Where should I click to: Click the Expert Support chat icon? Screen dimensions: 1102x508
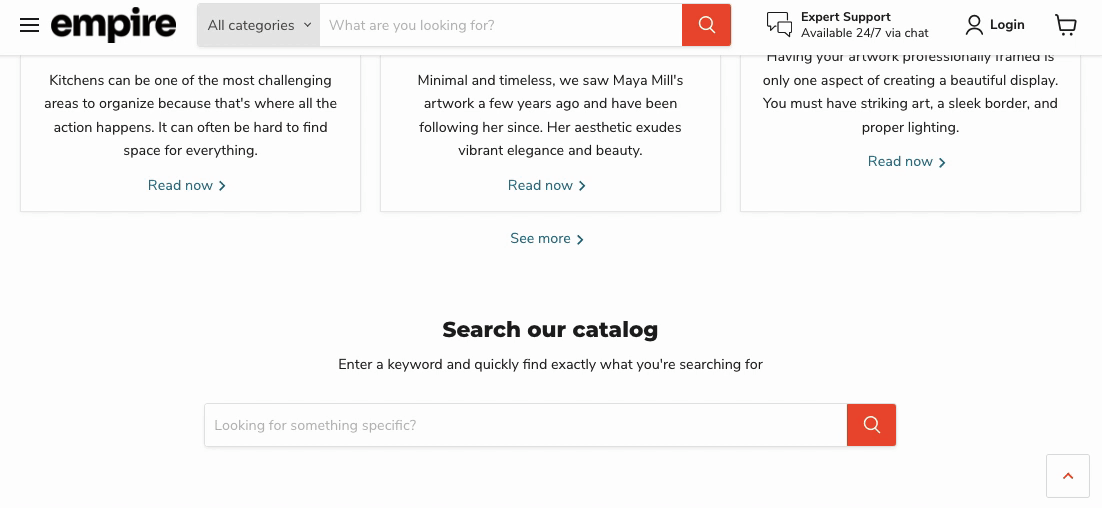(x=779, y=25)
